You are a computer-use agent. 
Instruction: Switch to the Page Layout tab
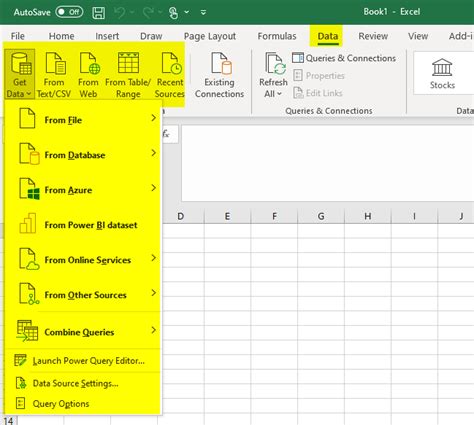(210, 36)
